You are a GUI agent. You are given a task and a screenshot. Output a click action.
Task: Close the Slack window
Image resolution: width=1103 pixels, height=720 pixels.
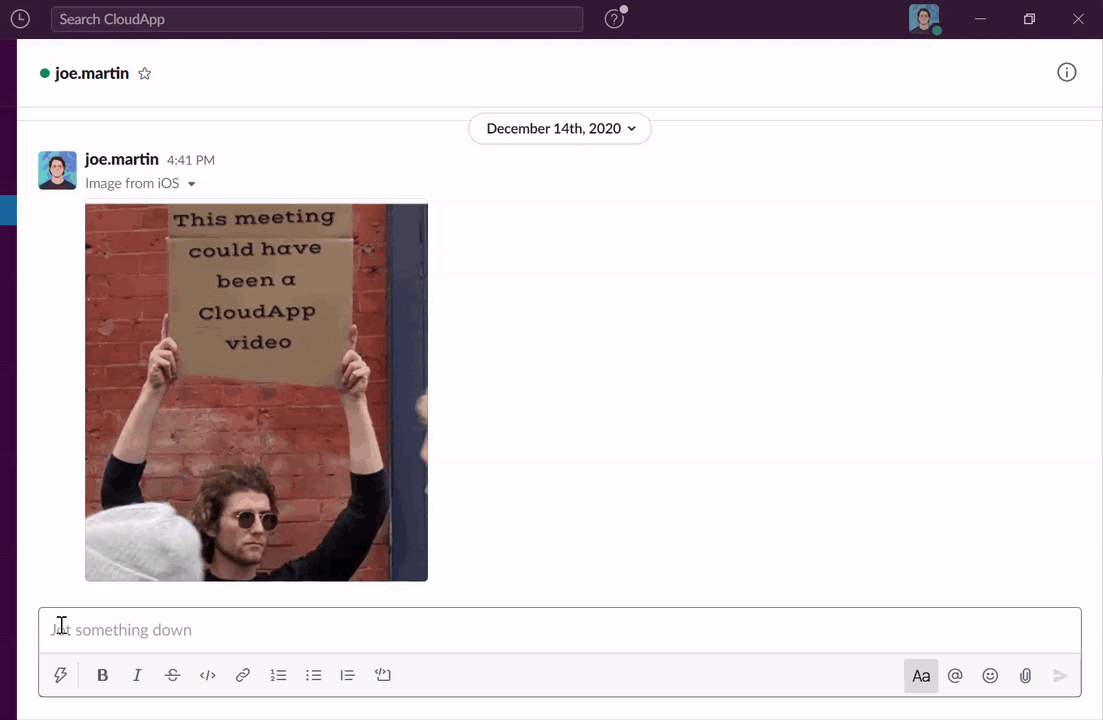(x=1078, y=19)
